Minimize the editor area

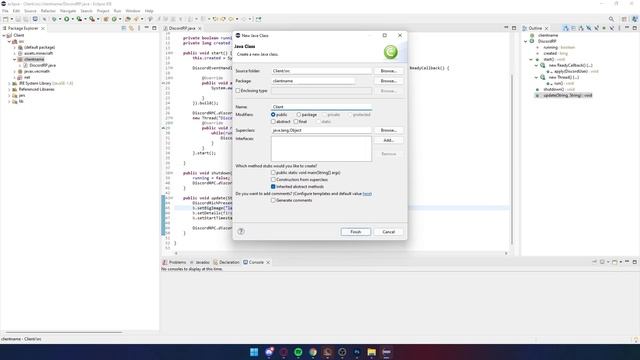tap(506, 28)
